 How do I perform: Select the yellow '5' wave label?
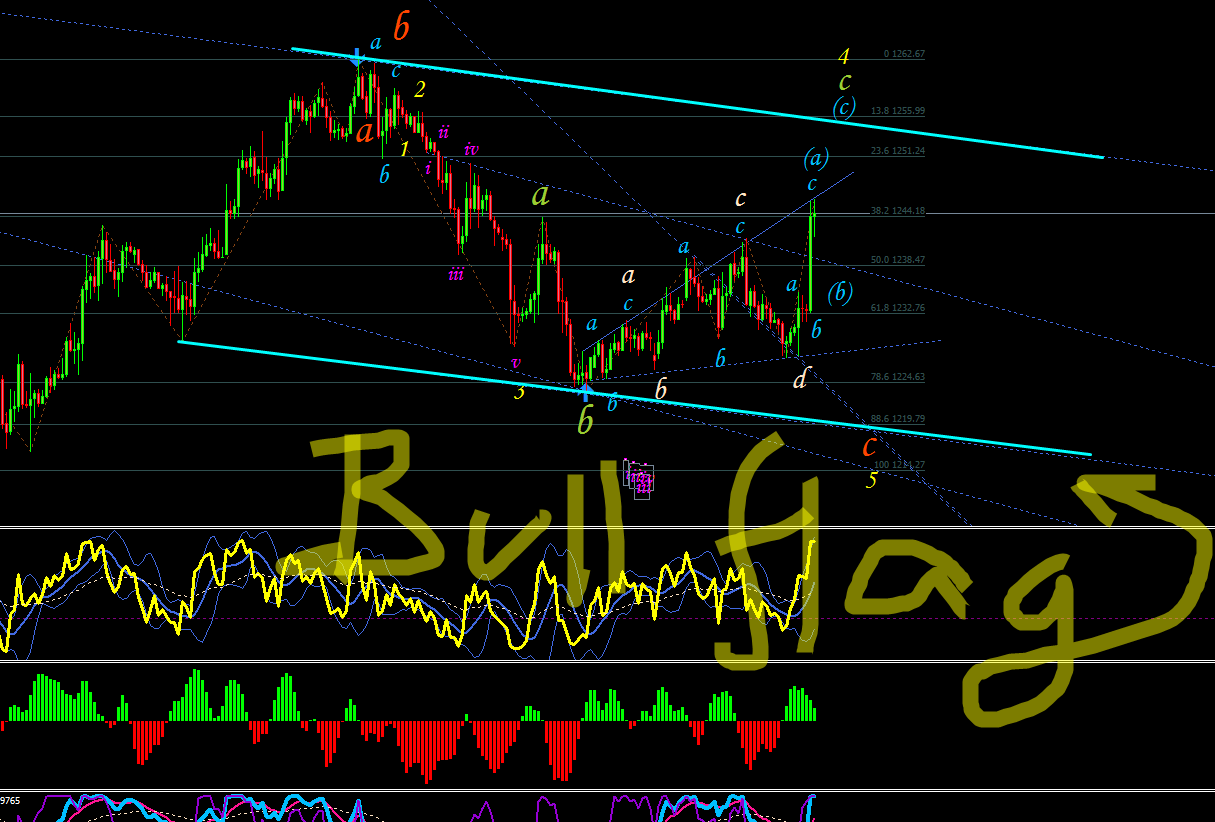tap(872, 480)
